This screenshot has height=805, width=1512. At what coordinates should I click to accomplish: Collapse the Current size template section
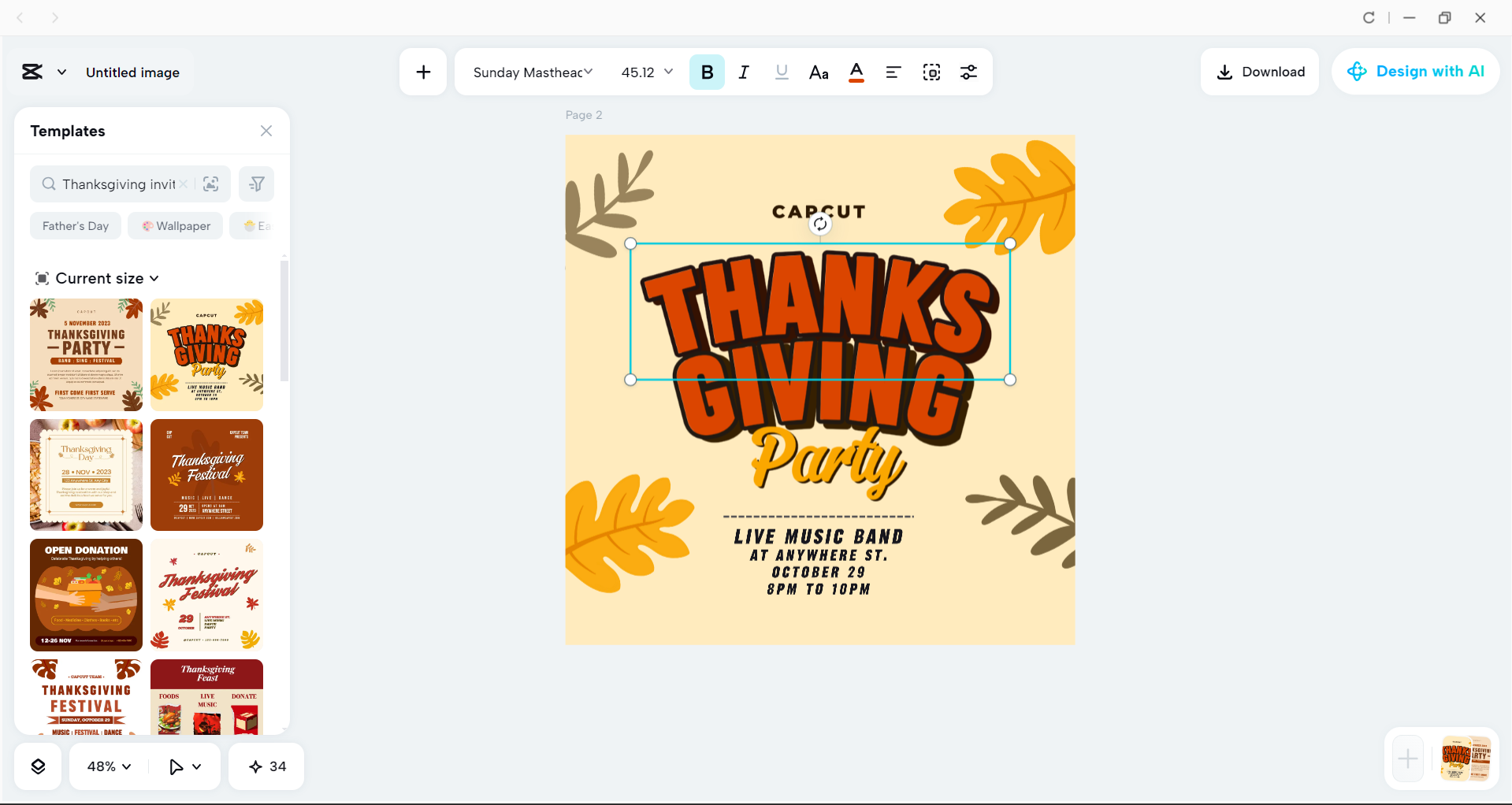click(153, 278)
